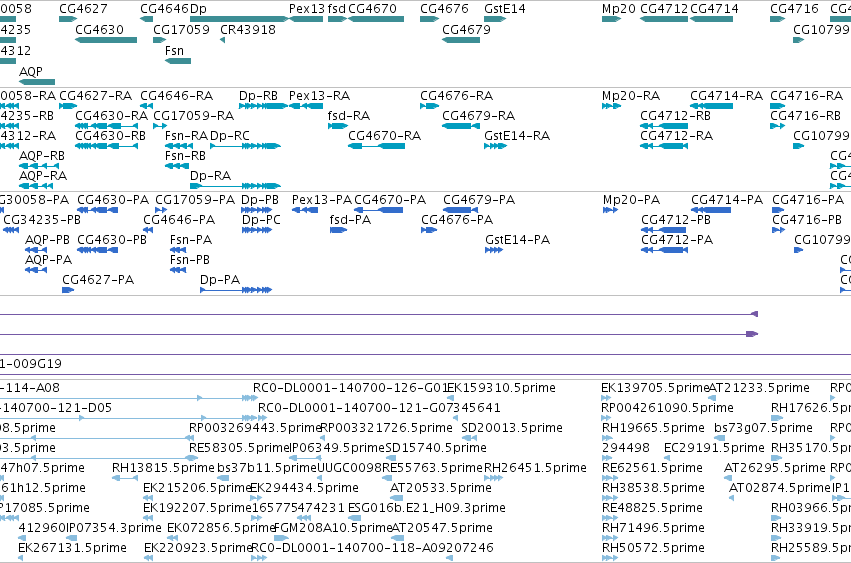851x563 pixels.
Task: Select the EK159310.5prime EST label
Action: coord(500,388)
